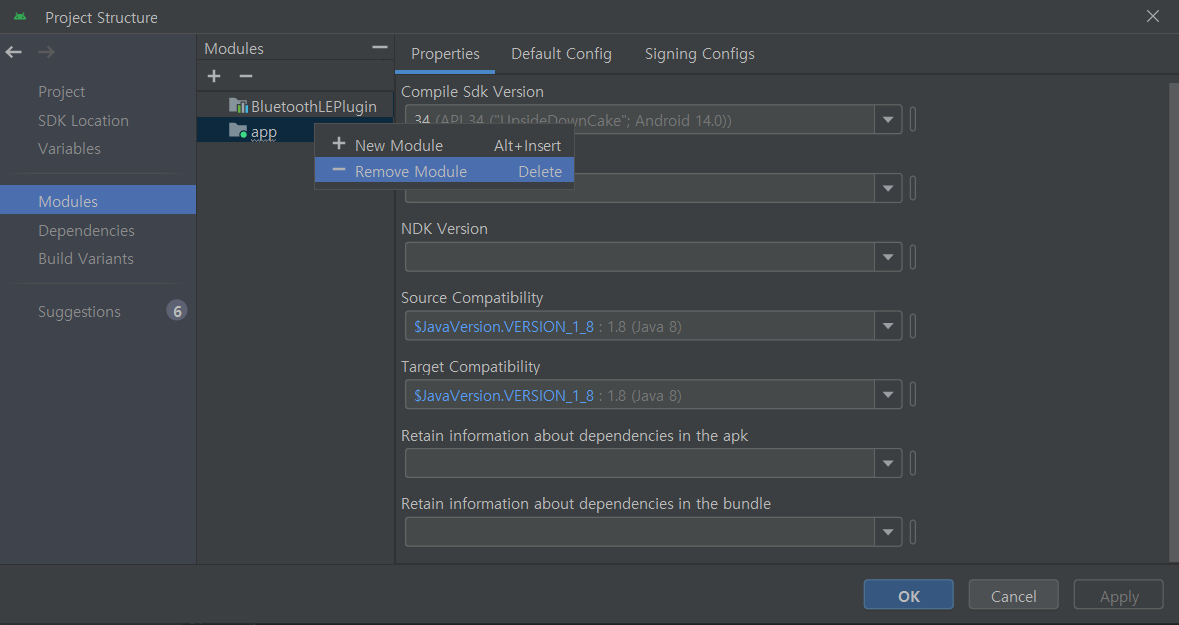
Task: Open the Project section in the sidebar
Action: point(62,92)
